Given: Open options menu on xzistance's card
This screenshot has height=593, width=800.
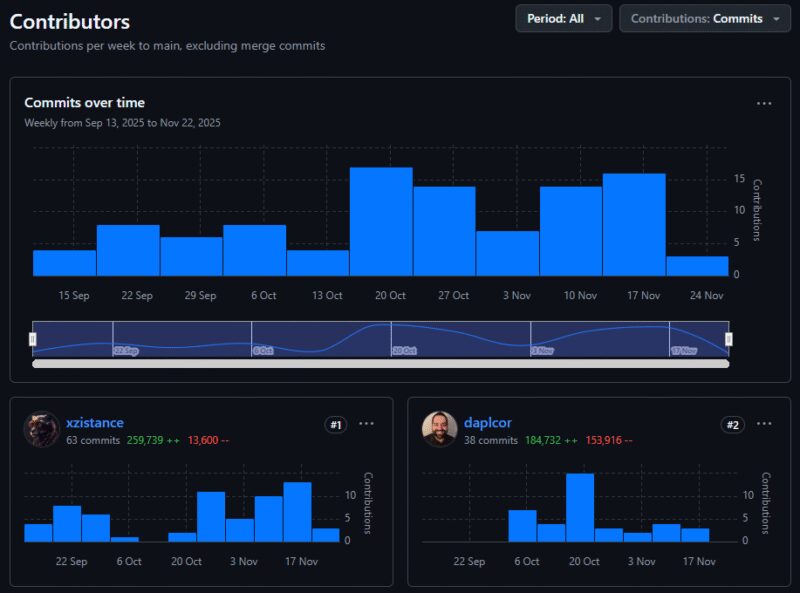Looking at the screenshot, I should (x=367, y=424).
